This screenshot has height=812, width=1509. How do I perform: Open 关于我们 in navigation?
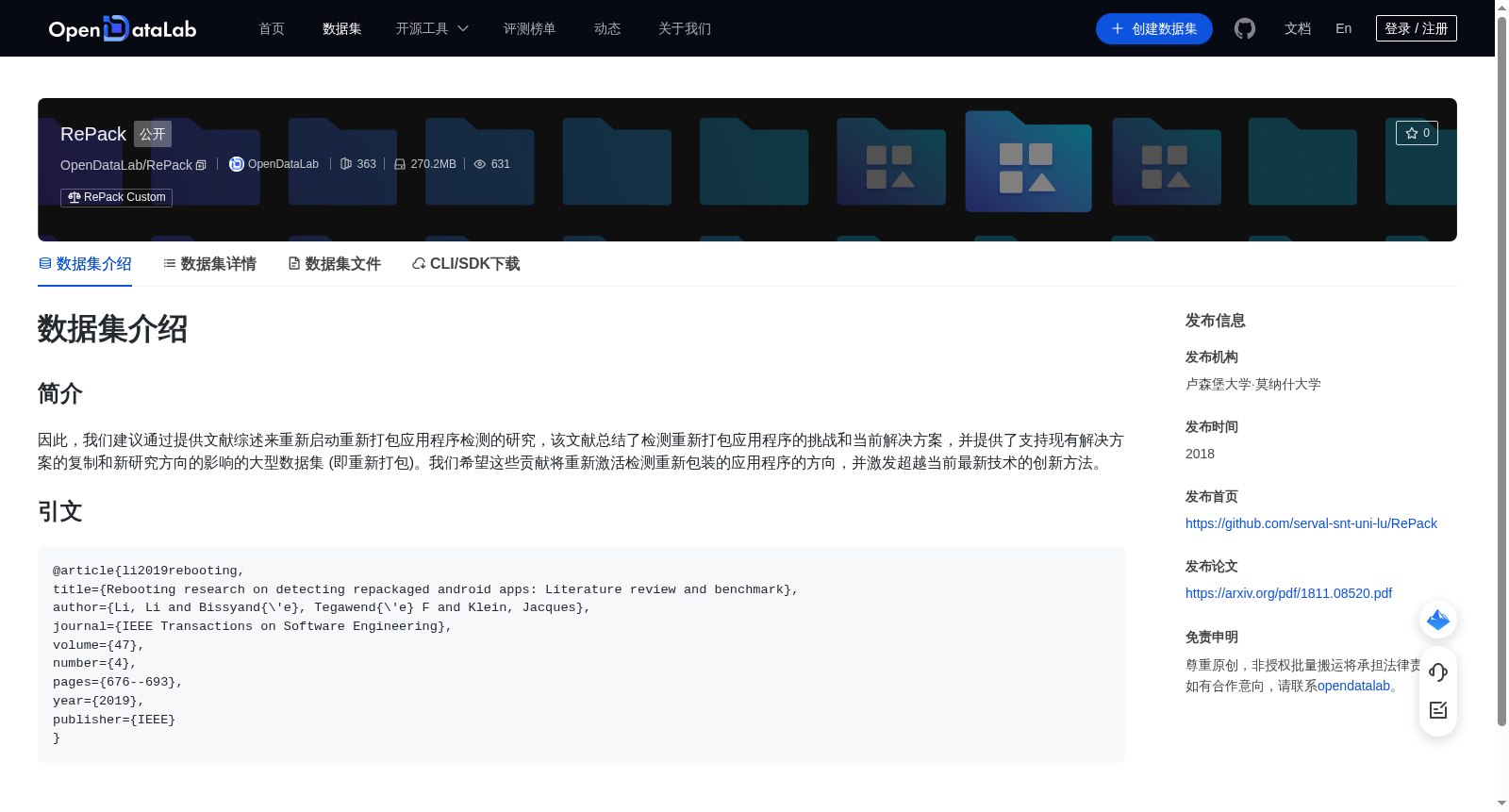coord(685,28)
